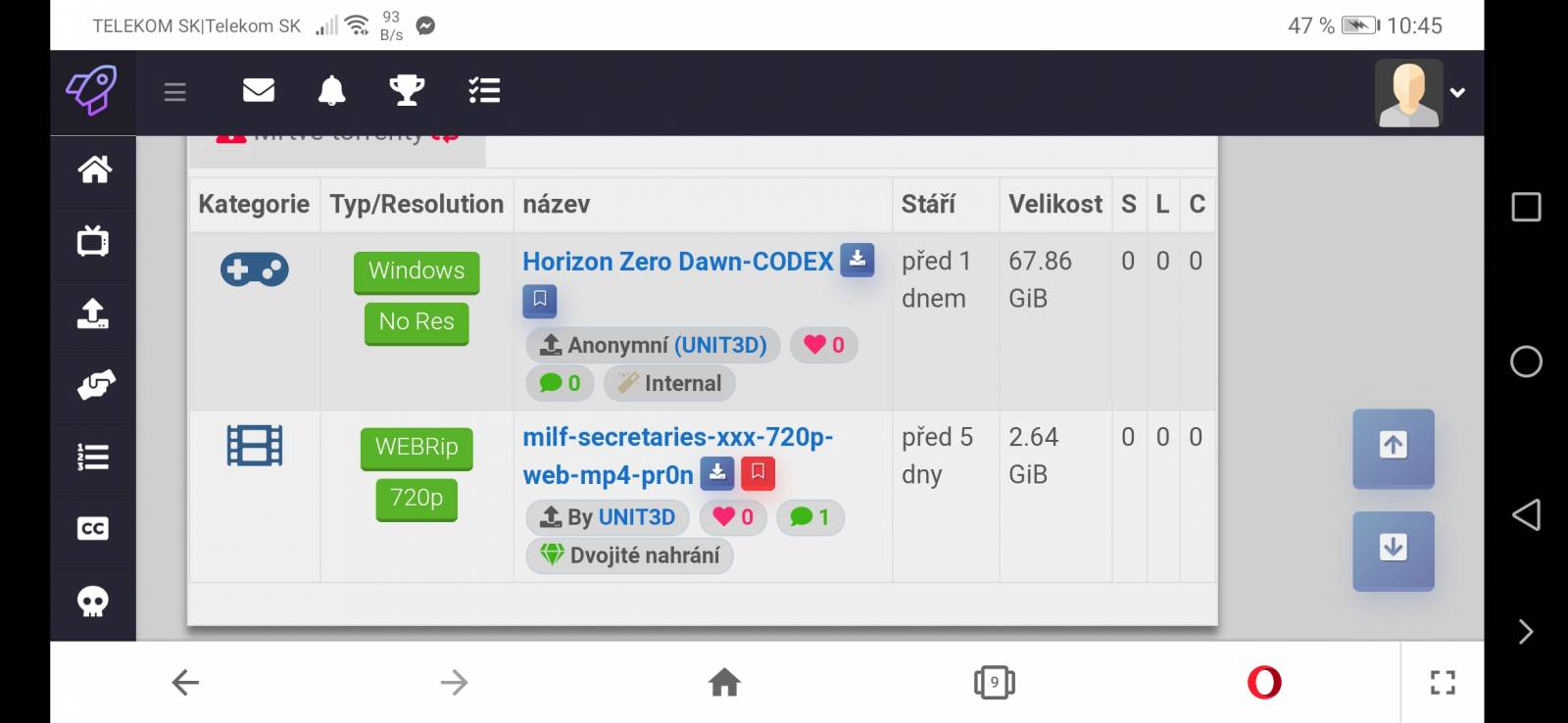Image resolution: width=1568 pixels, height=723 pixels.
Task: Open the mail messages icon
Action: pyautogui.click(x=259, y=90)
